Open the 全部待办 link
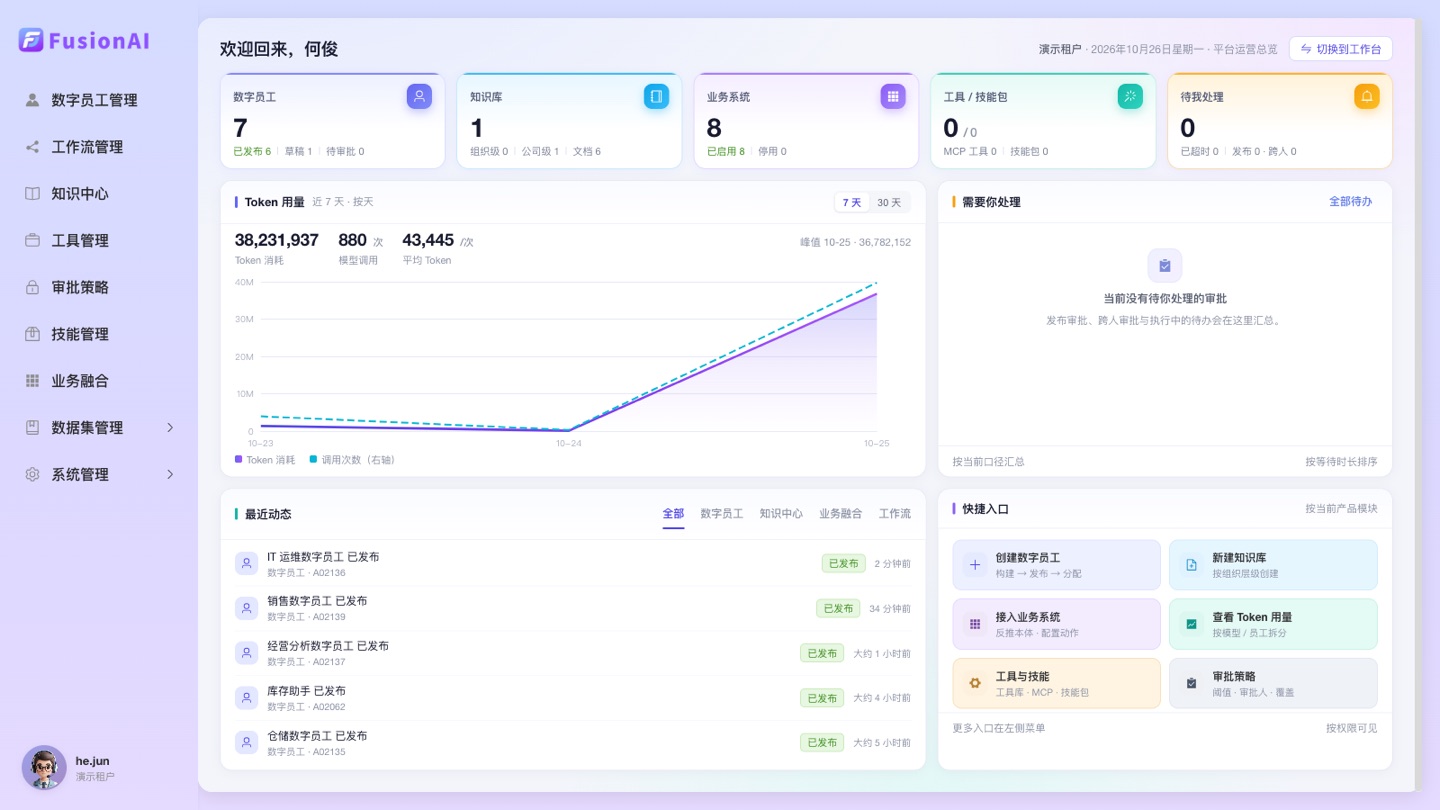Screen dimensions: 1440x810 [x=1350, y=202]
